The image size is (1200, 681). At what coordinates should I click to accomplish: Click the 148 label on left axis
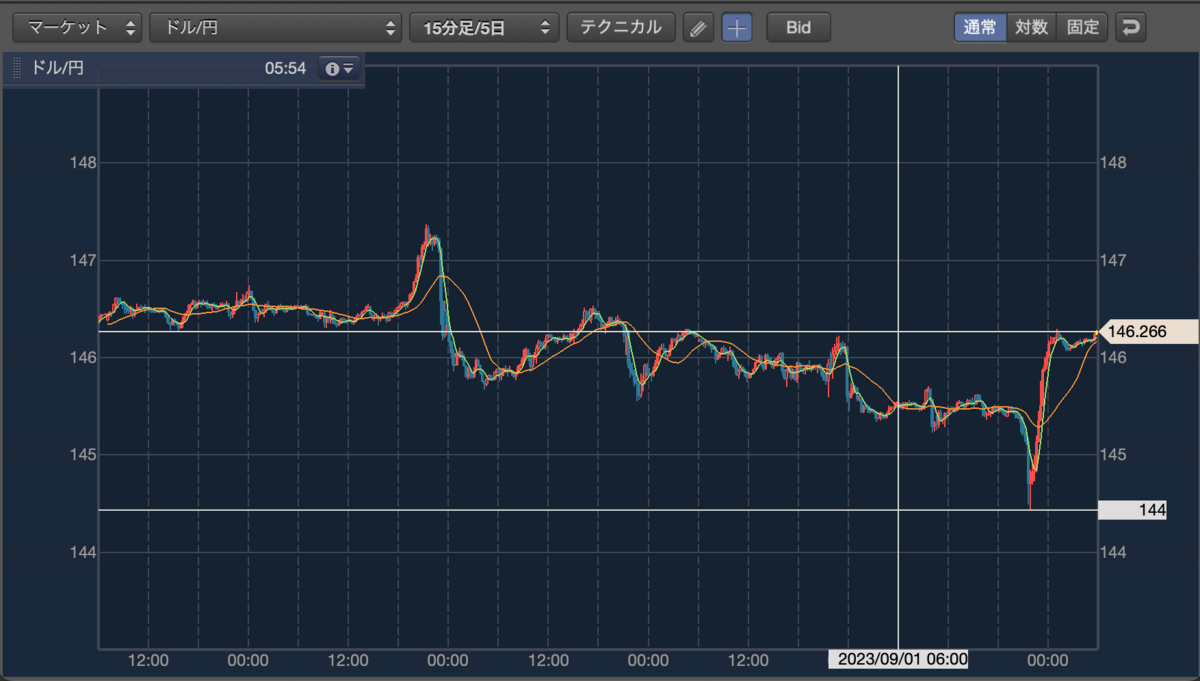point(81,163)
